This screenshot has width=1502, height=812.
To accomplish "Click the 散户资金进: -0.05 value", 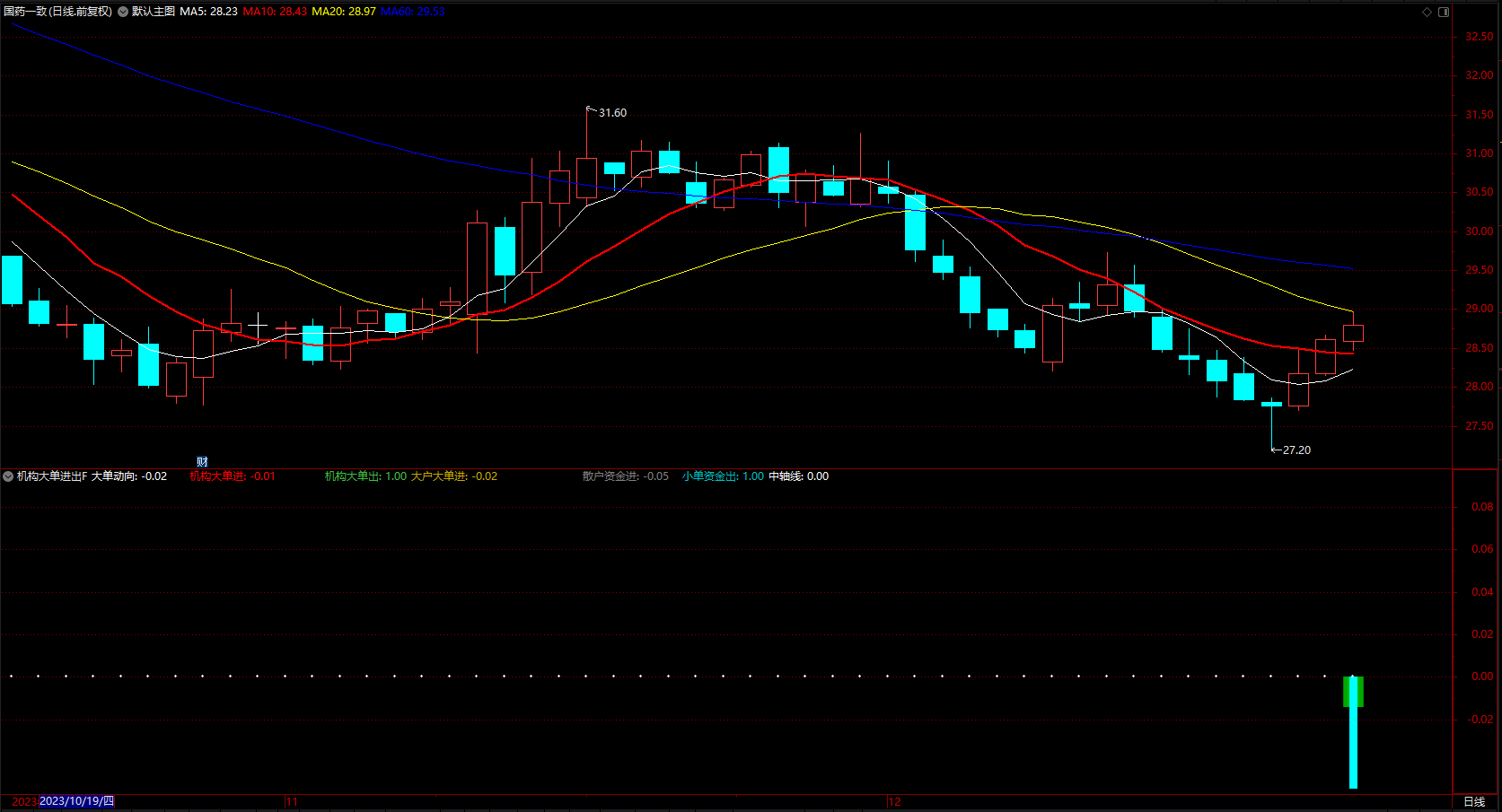I will [x=626, y=476].
